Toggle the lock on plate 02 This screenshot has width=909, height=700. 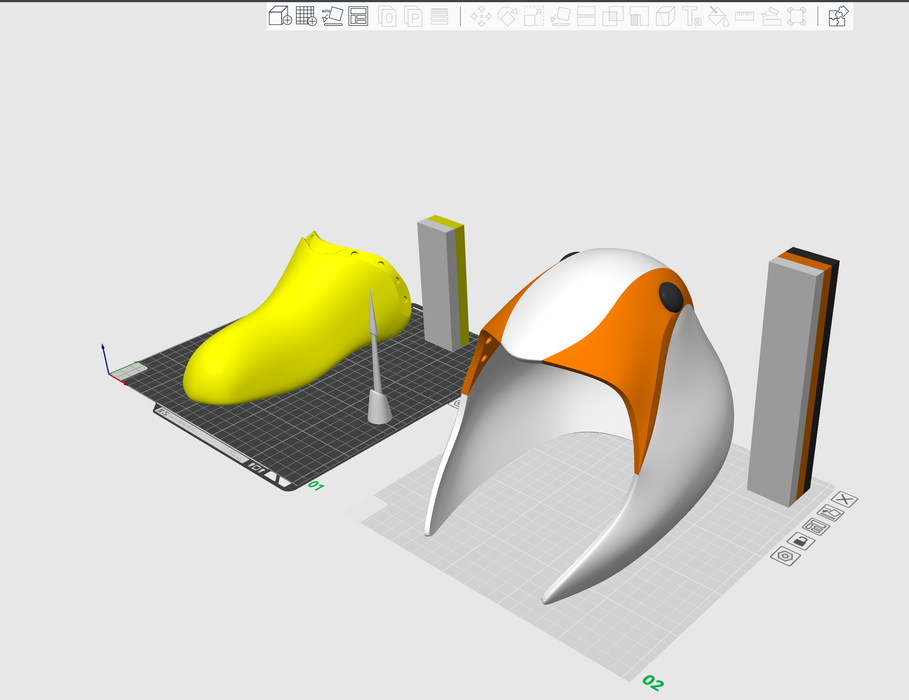tap(801, 541)
